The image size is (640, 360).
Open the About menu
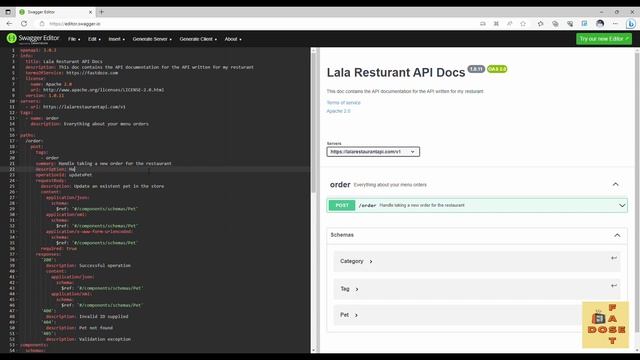tap(233, 39)
